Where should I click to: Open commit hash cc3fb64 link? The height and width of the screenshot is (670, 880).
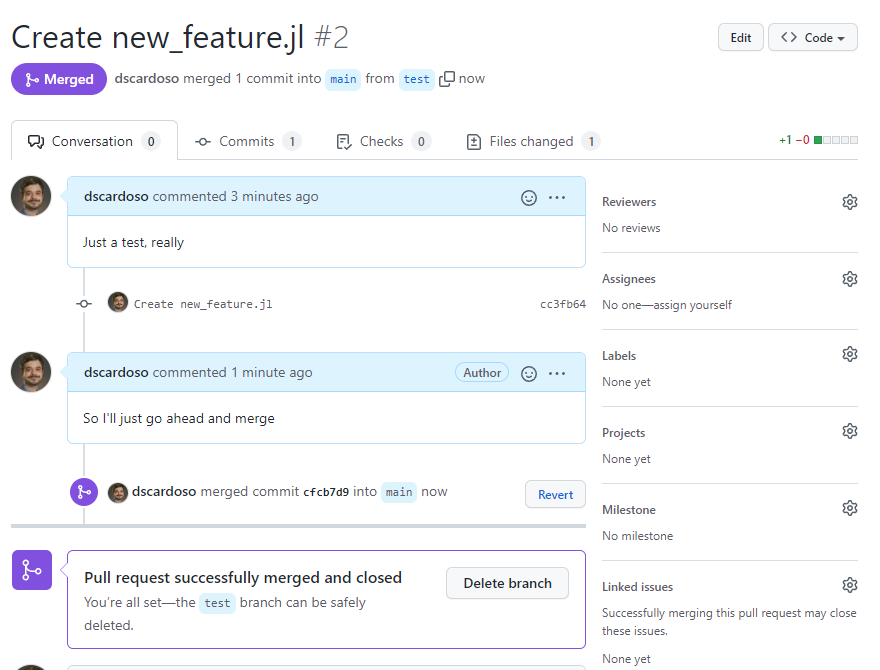tap(562, 304)
